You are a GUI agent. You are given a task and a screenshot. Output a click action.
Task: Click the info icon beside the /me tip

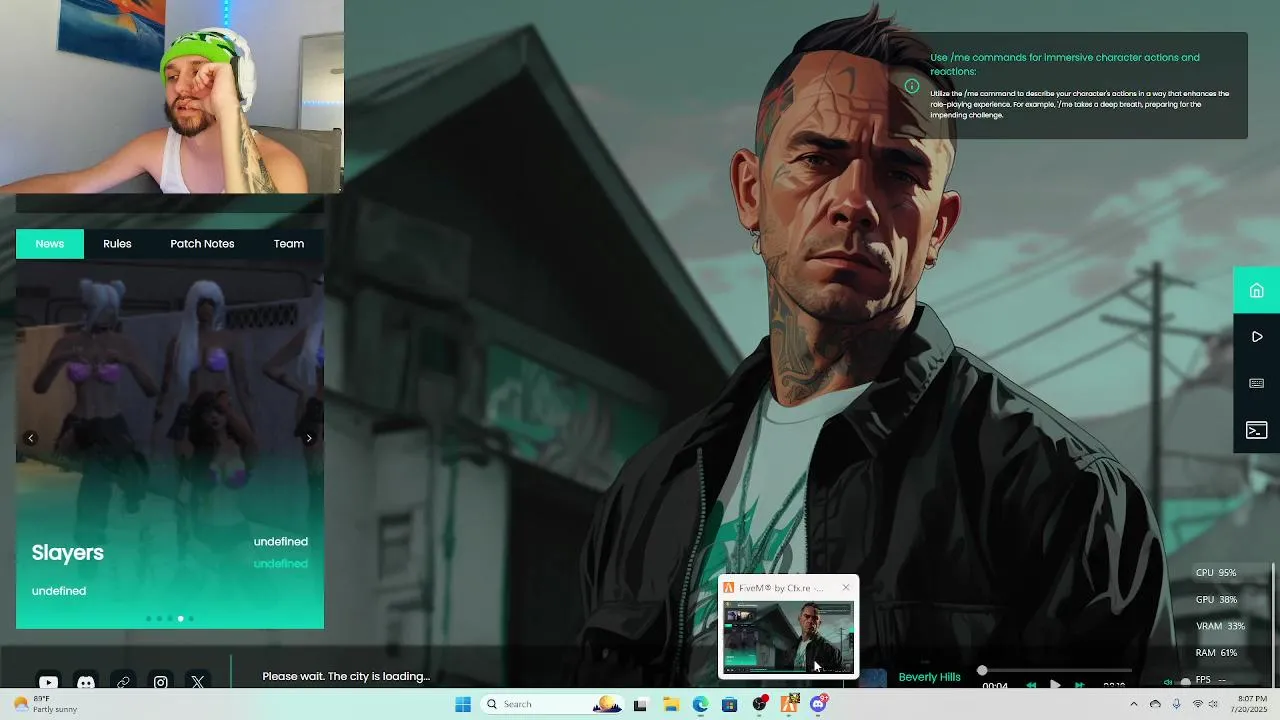pos(912,86)
